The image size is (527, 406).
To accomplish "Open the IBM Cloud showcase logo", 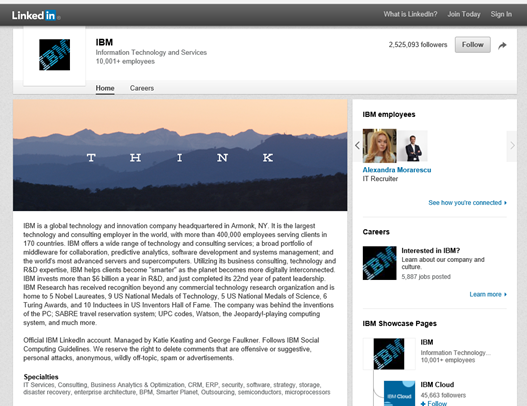I will pyautogui.click(x=399, y=393).
